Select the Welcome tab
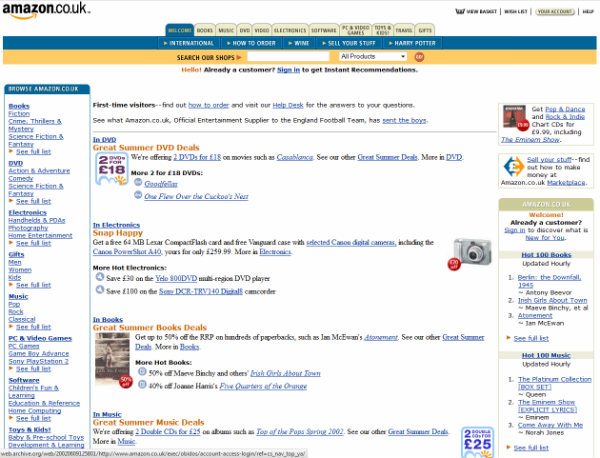The image size is (600, 458). pos(179,30)
